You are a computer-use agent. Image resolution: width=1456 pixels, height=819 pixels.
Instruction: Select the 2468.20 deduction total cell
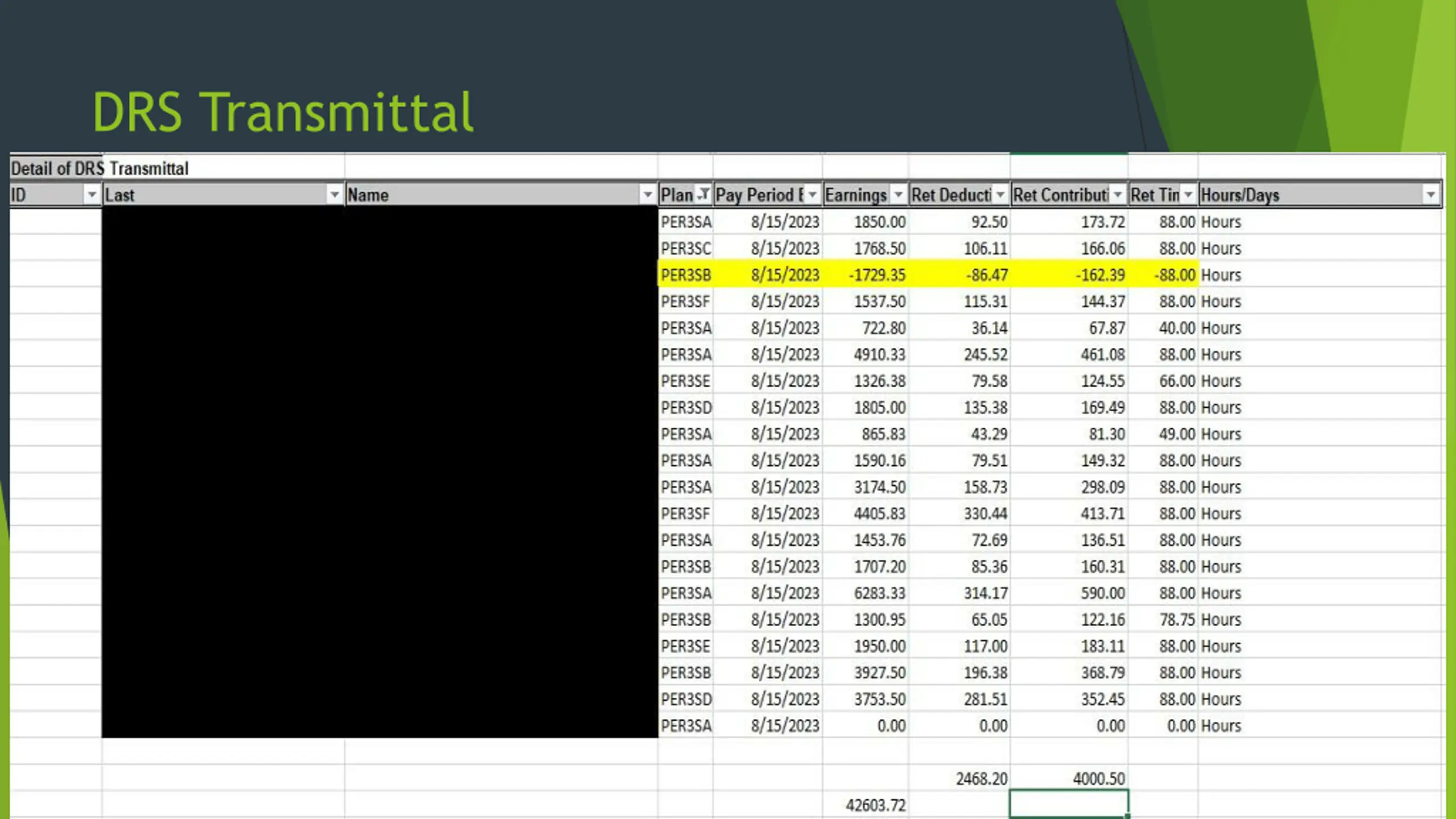959,779
